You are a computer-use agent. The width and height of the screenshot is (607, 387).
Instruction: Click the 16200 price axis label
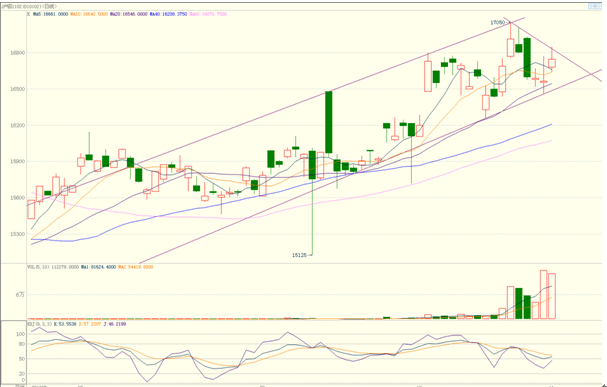tap(17, 125)
